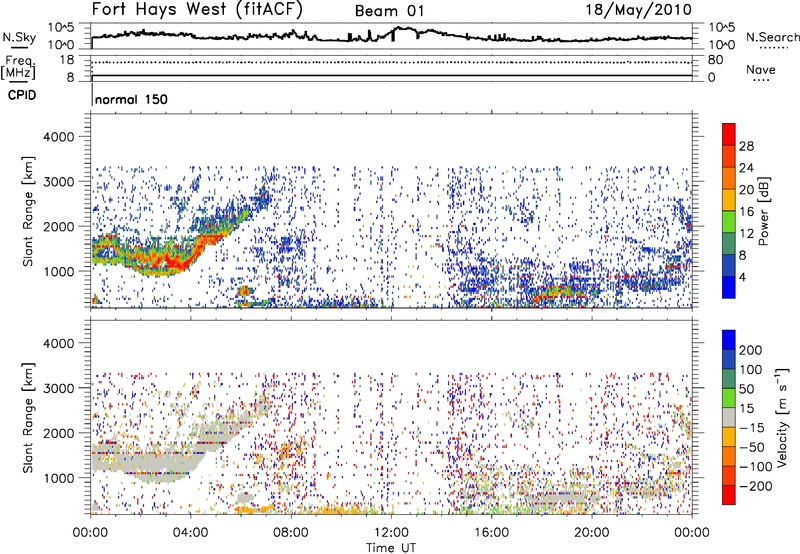Click the velocity colorbar label "-15"
This screenshot has width=800, height=554.
tap(752, 427)
